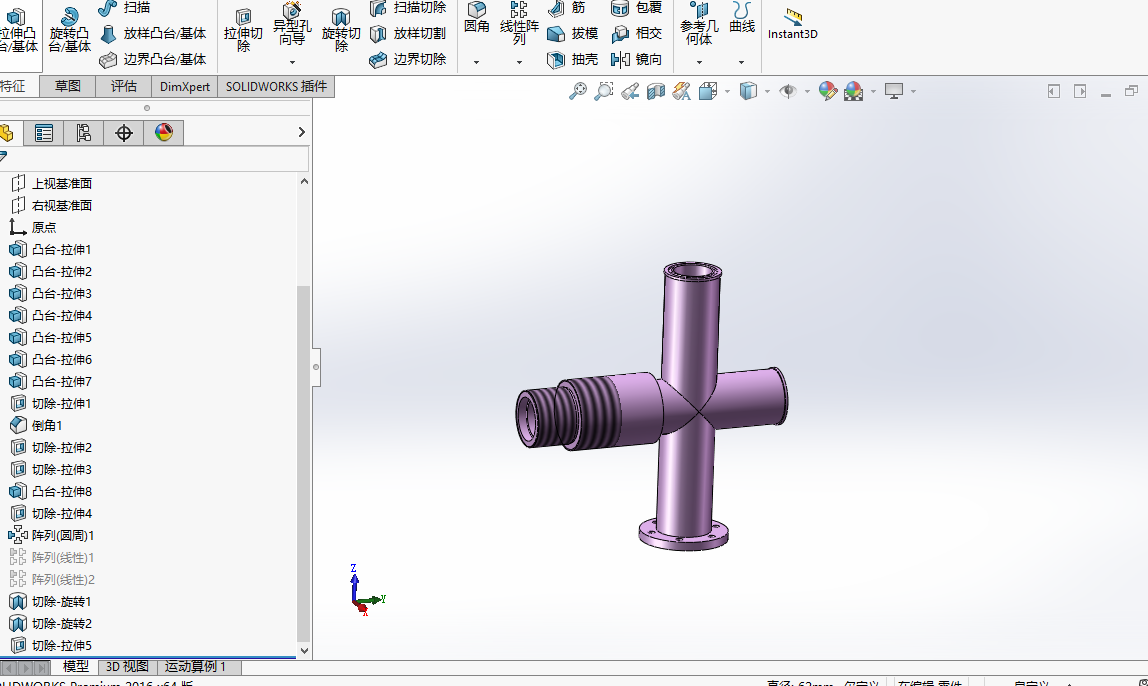Open the DisplayManager color ball tab

point(164,133)
